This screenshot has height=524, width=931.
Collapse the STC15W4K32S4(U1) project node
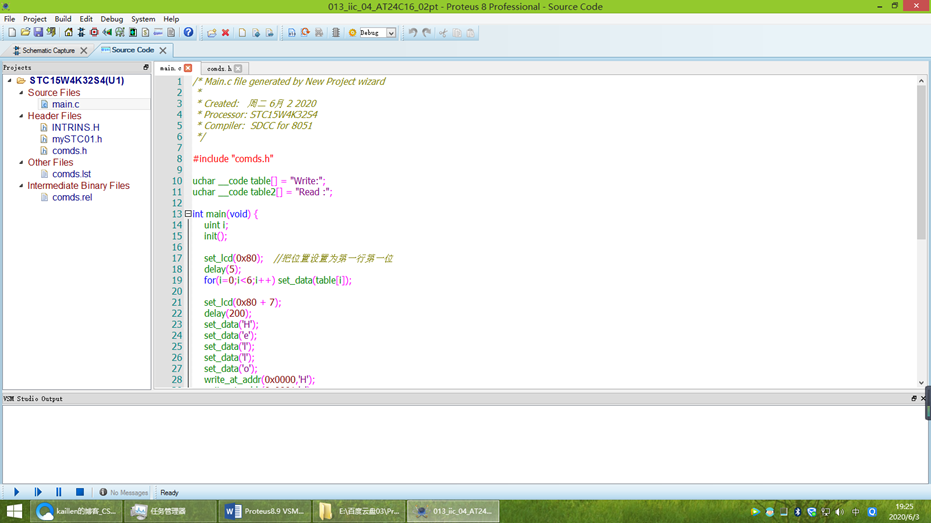pyautogui.click(x=10, y=80)
